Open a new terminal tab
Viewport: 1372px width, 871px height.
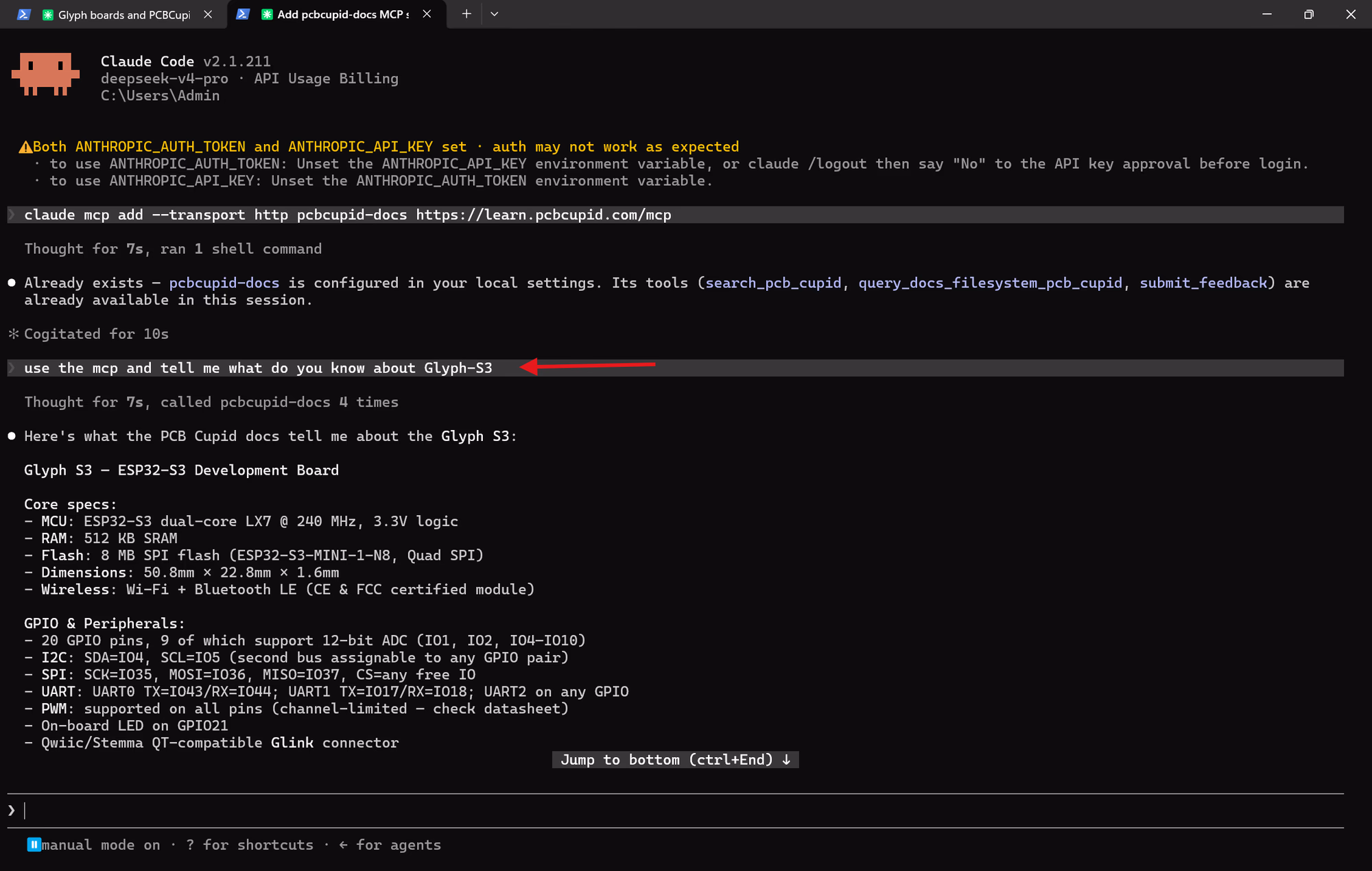(x=466, y=14)
